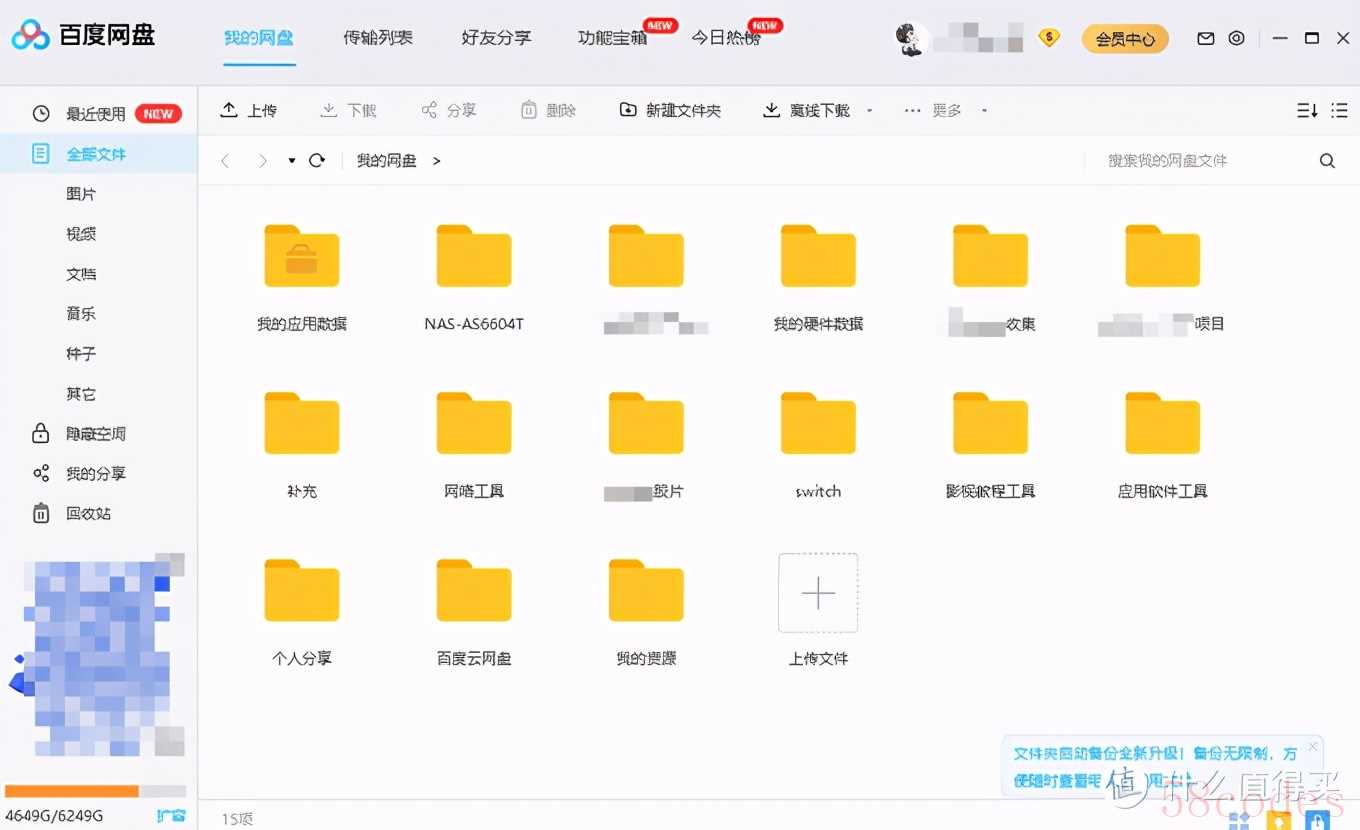Open the 最近使用 recent files section
The width and height of the screenshot is (1360, 830).
98,114
